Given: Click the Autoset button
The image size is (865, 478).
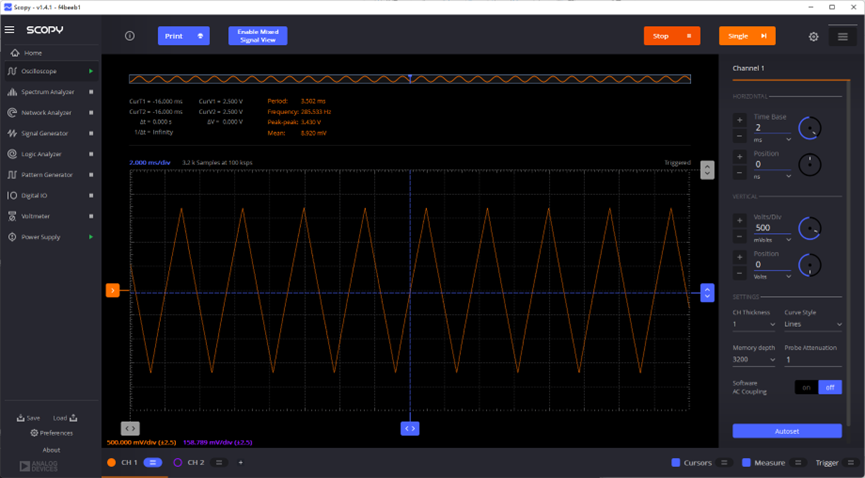Looking at the screenshot, I should (x=787, y=431).
